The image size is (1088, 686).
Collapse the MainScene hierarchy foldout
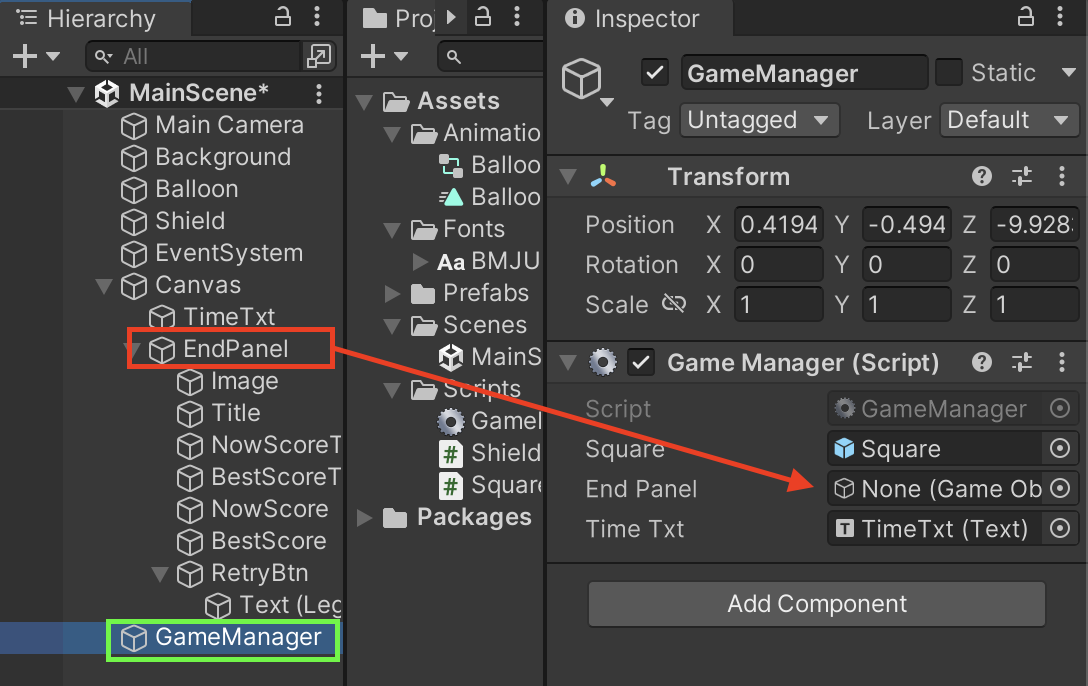pyautogui.click(x=76, y=94)
